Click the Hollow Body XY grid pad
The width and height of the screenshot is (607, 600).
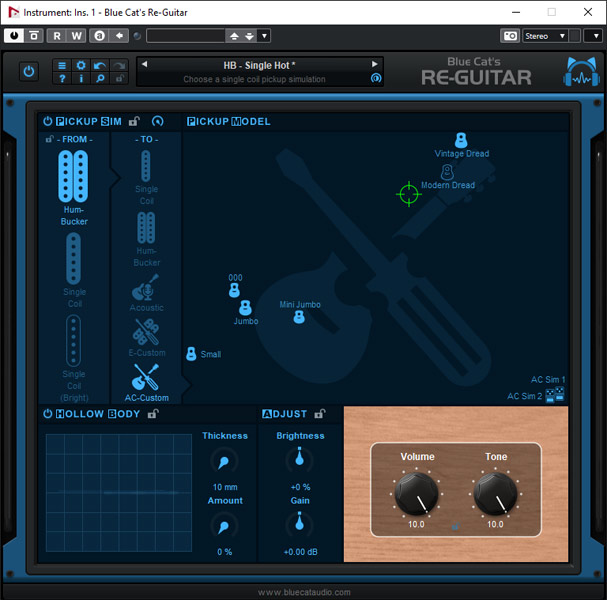pyautogui.click(x=118, y=492)
